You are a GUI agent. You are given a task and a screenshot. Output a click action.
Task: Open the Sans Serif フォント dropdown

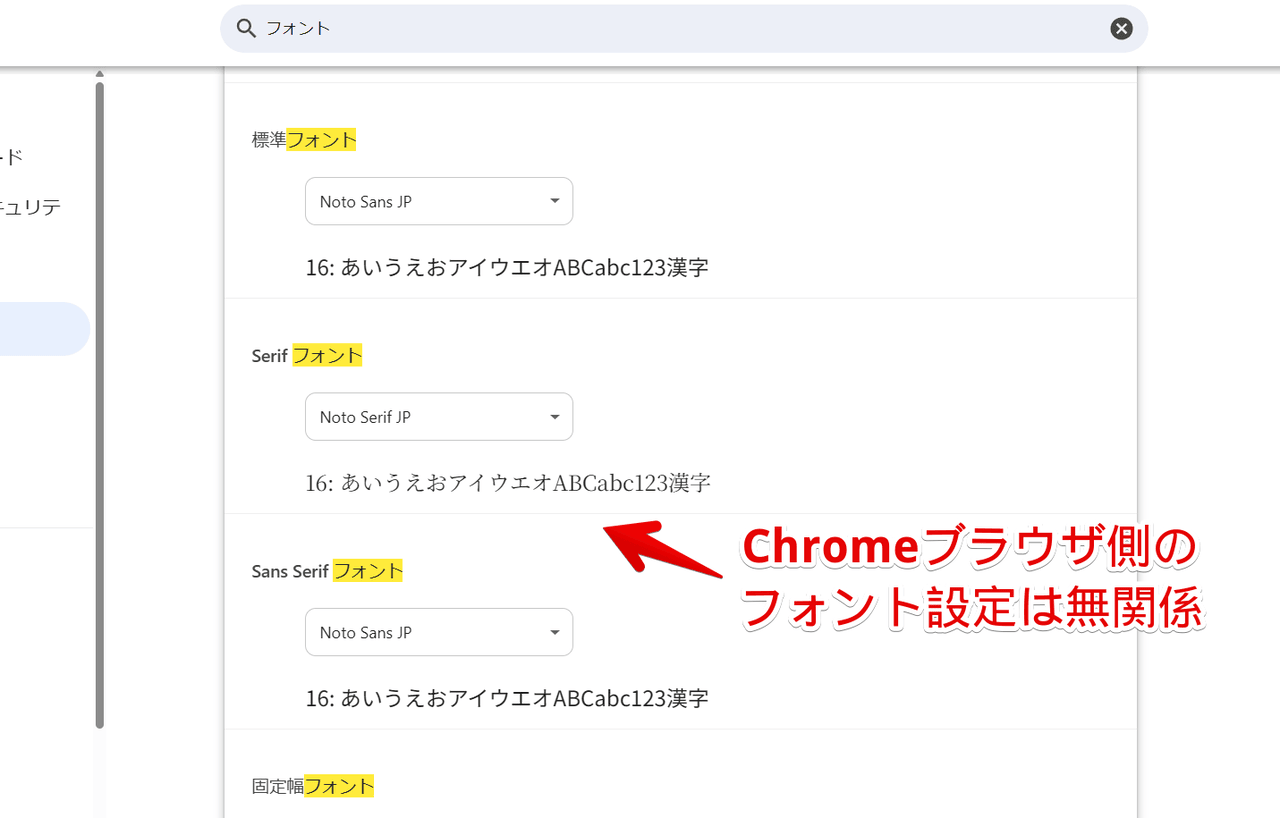[x=439, y=632]
